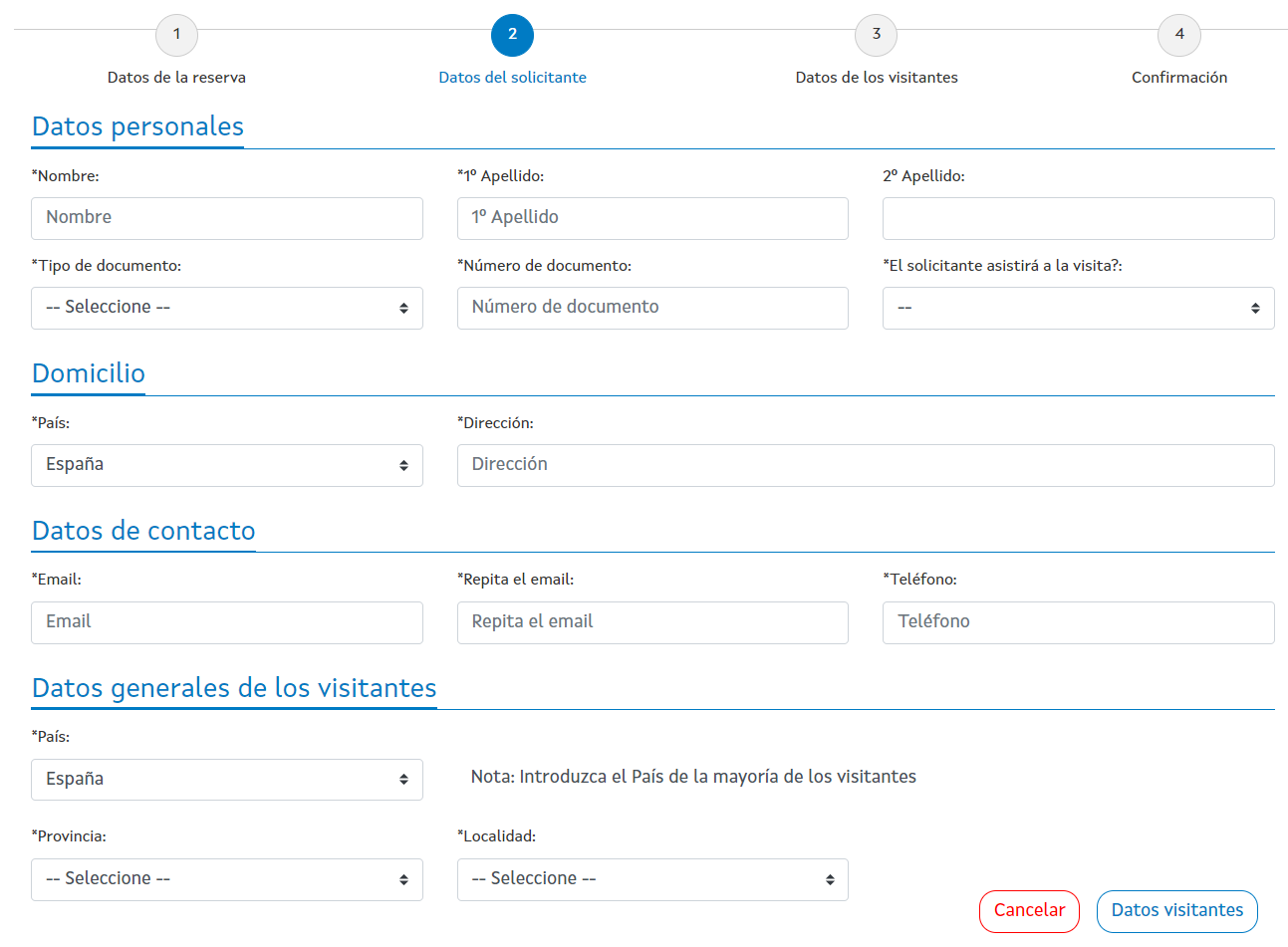This screenshot has height=947, width=1288.
Task: Focus the Email input box
Action: (227, 622)
